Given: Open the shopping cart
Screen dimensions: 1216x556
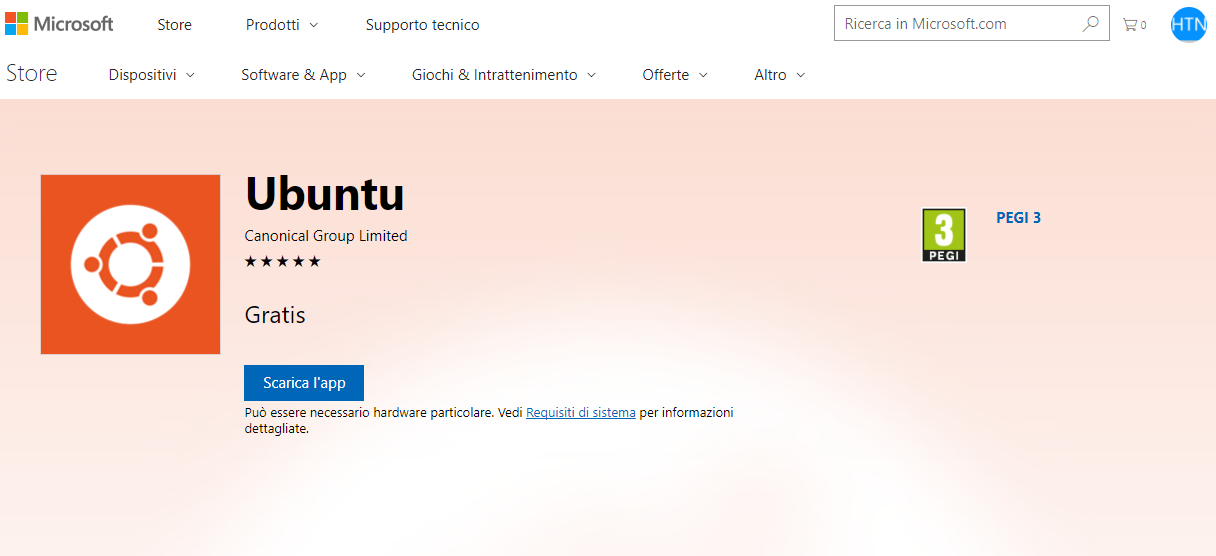Looking at the screenshot, I should 1134,25.
